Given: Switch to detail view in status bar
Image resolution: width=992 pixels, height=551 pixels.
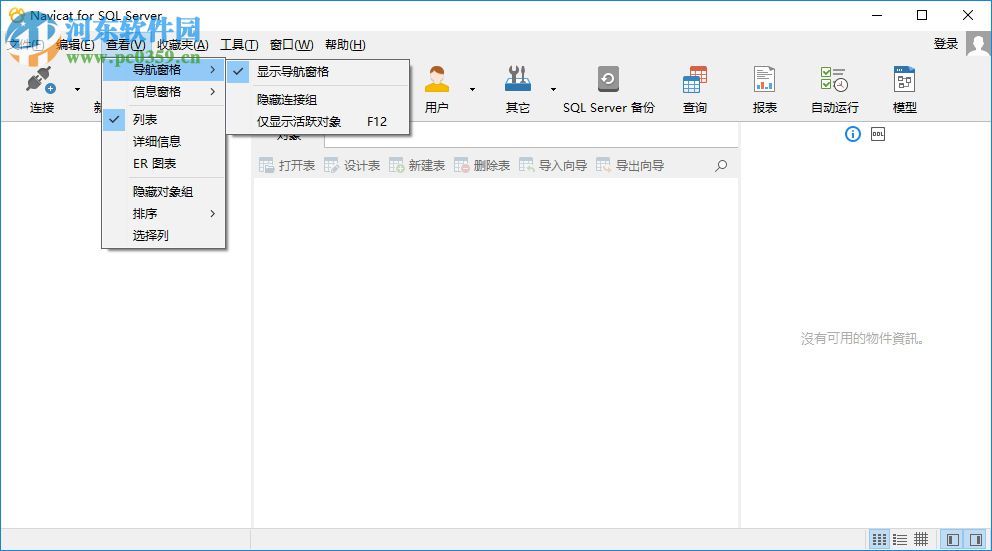Looking at the screenshot, I should click(x=900, y=540).
